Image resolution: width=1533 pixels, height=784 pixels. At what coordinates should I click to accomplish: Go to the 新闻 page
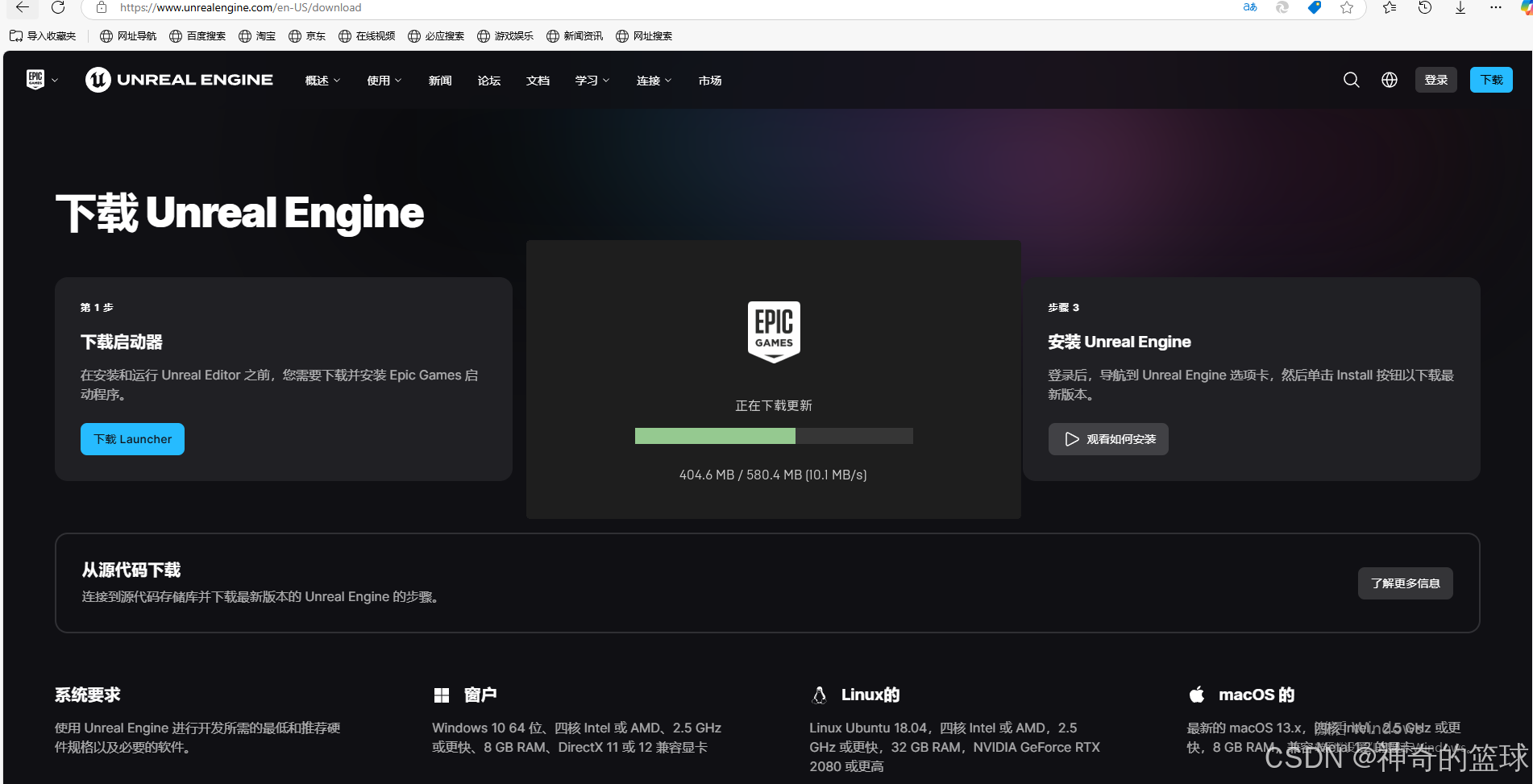(440, 81)
